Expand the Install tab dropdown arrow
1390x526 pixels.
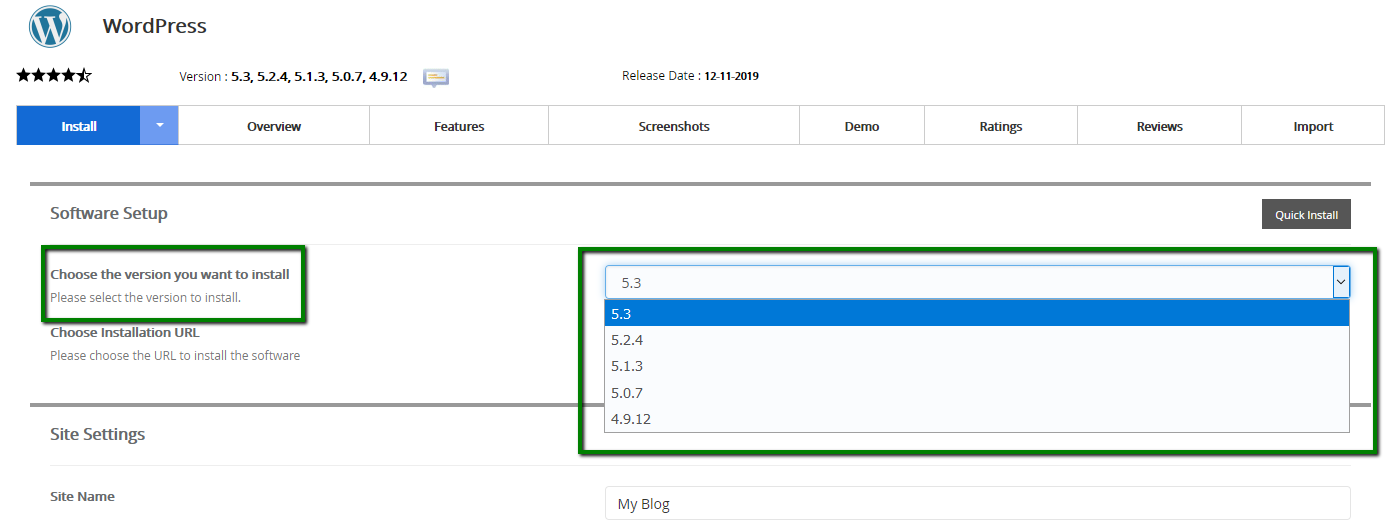point(160,126)
